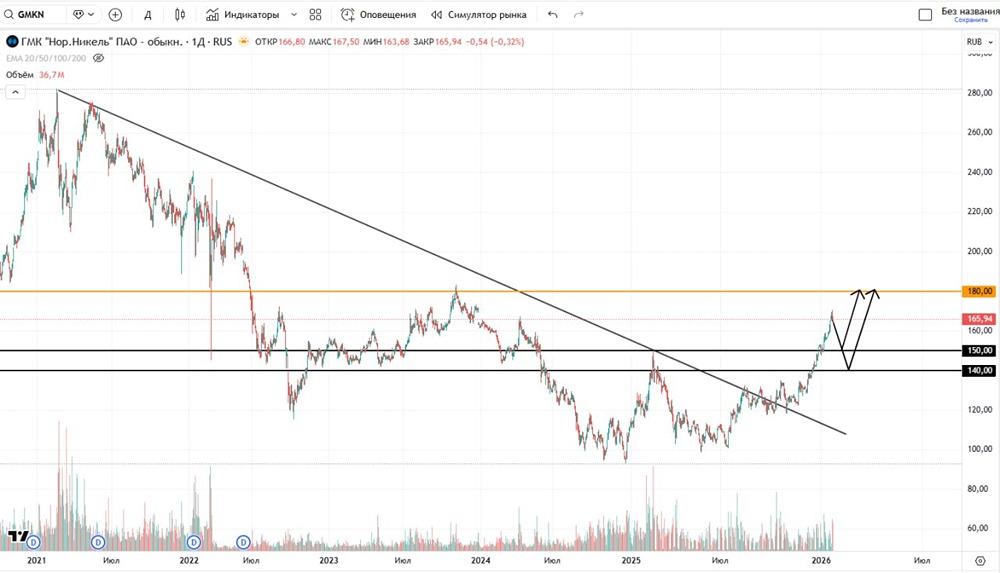
Task: Click the 140,00 horizontal line label
Action: pos(980,370)
